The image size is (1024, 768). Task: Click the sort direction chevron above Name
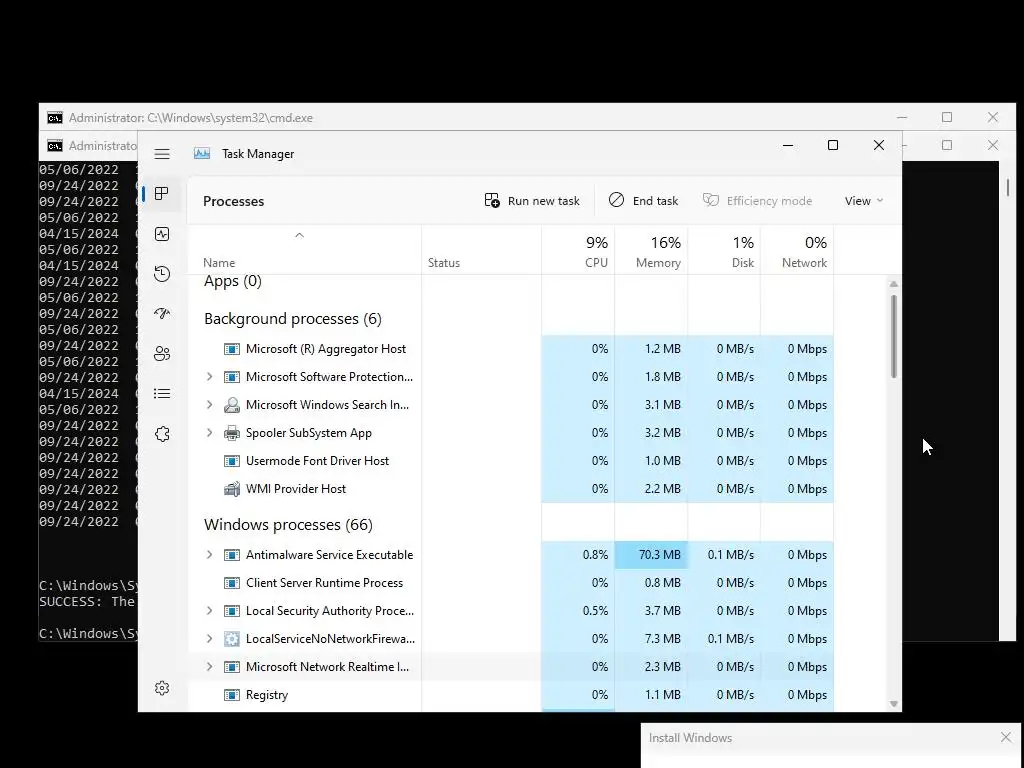[x=299, y=235]
